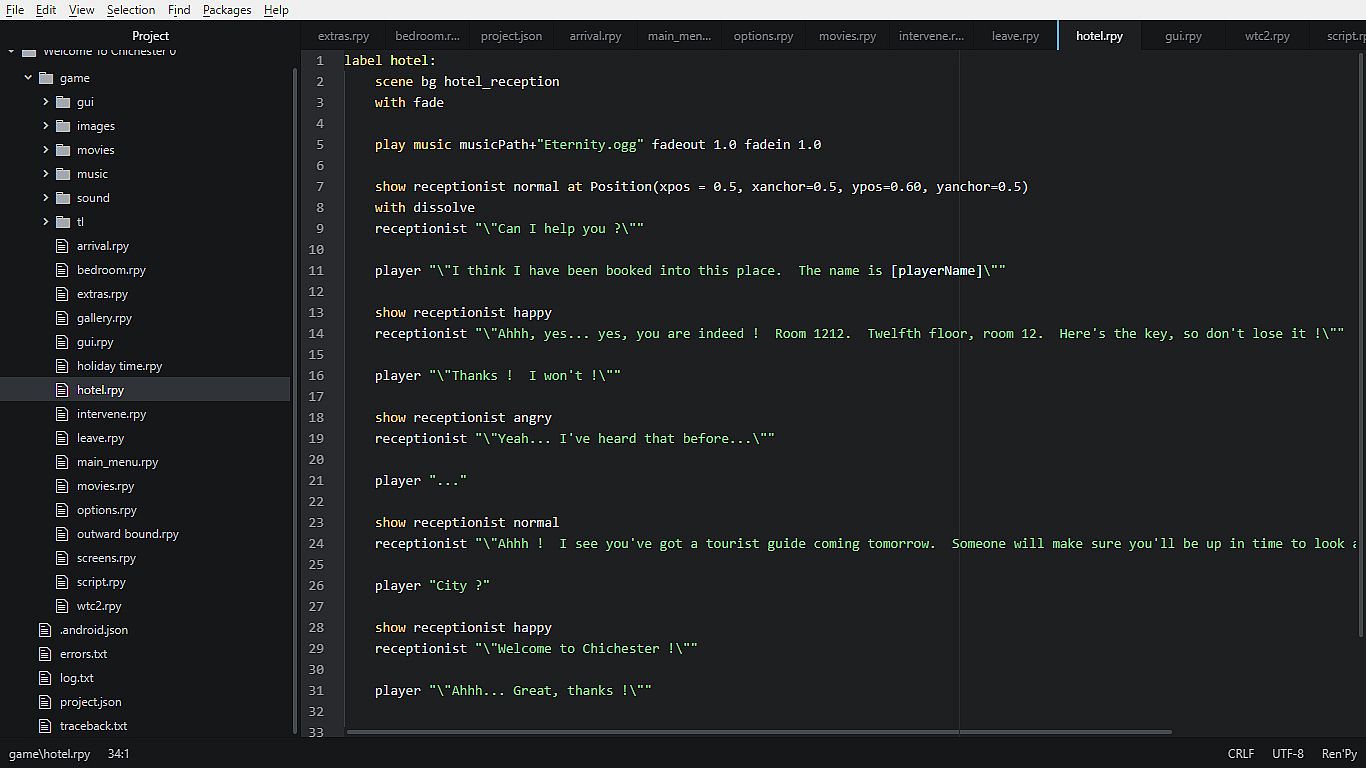Open the Selection menu
This screenshot has width=1366, height=768.
(131, 10)
